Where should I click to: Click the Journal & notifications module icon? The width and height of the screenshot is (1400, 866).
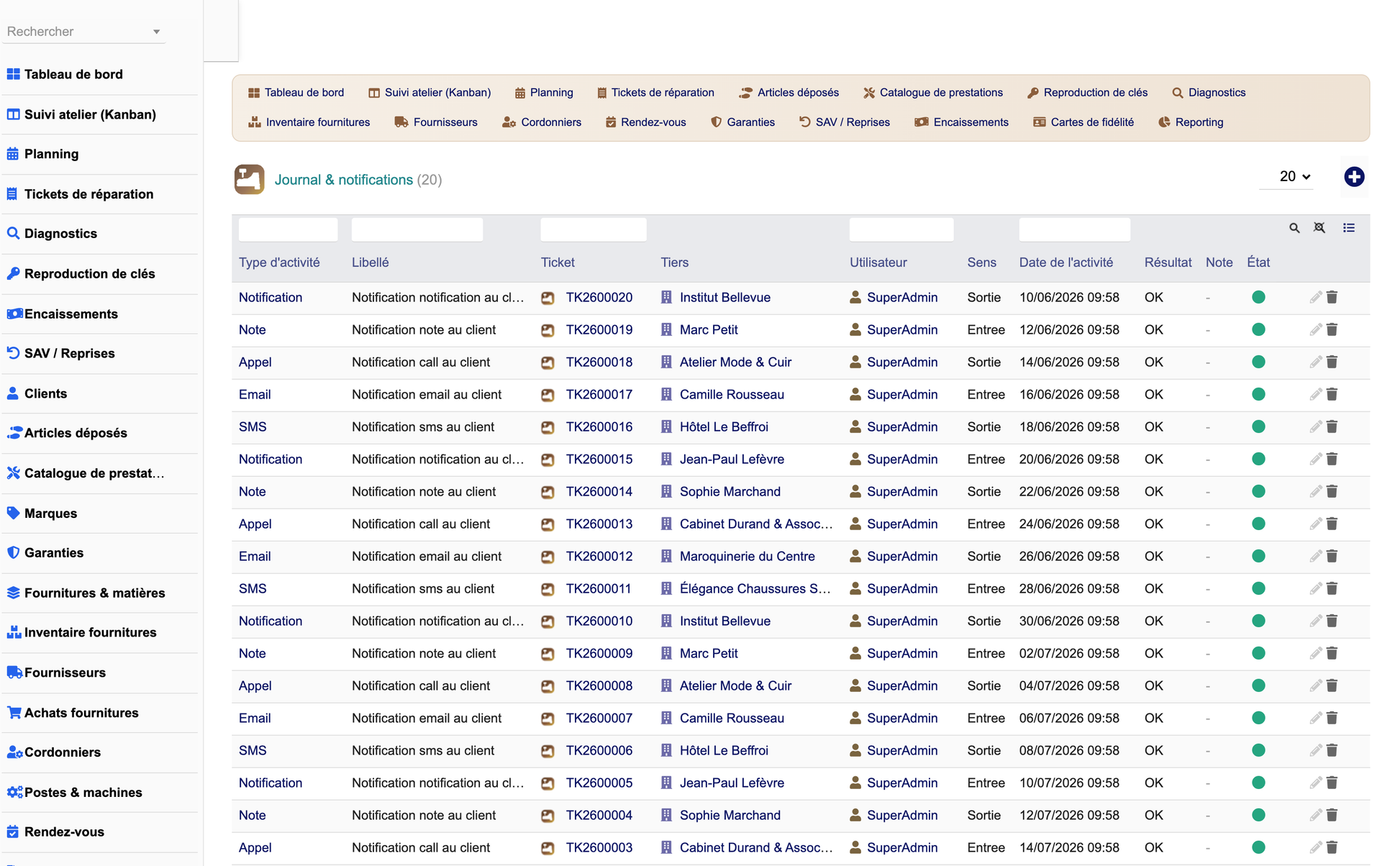[x=249, y=180]
